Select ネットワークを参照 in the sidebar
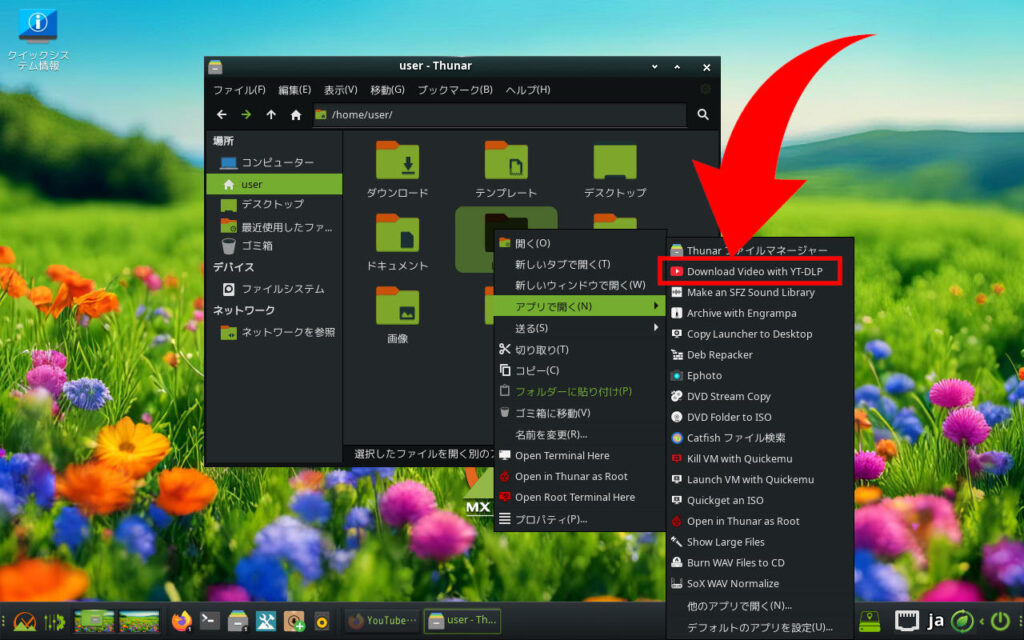 [274, 332]
